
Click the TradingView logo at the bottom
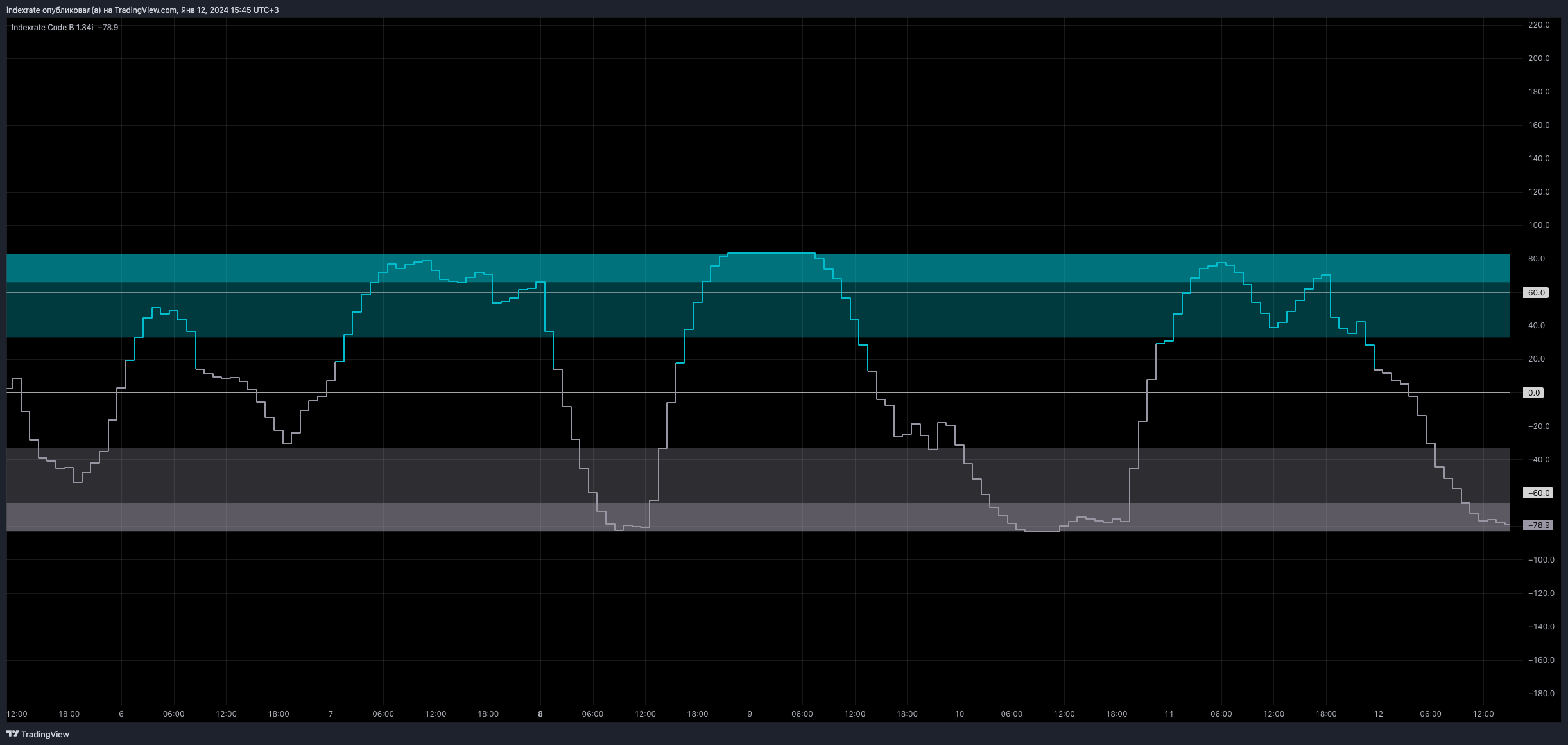click(x=38, y=734)
